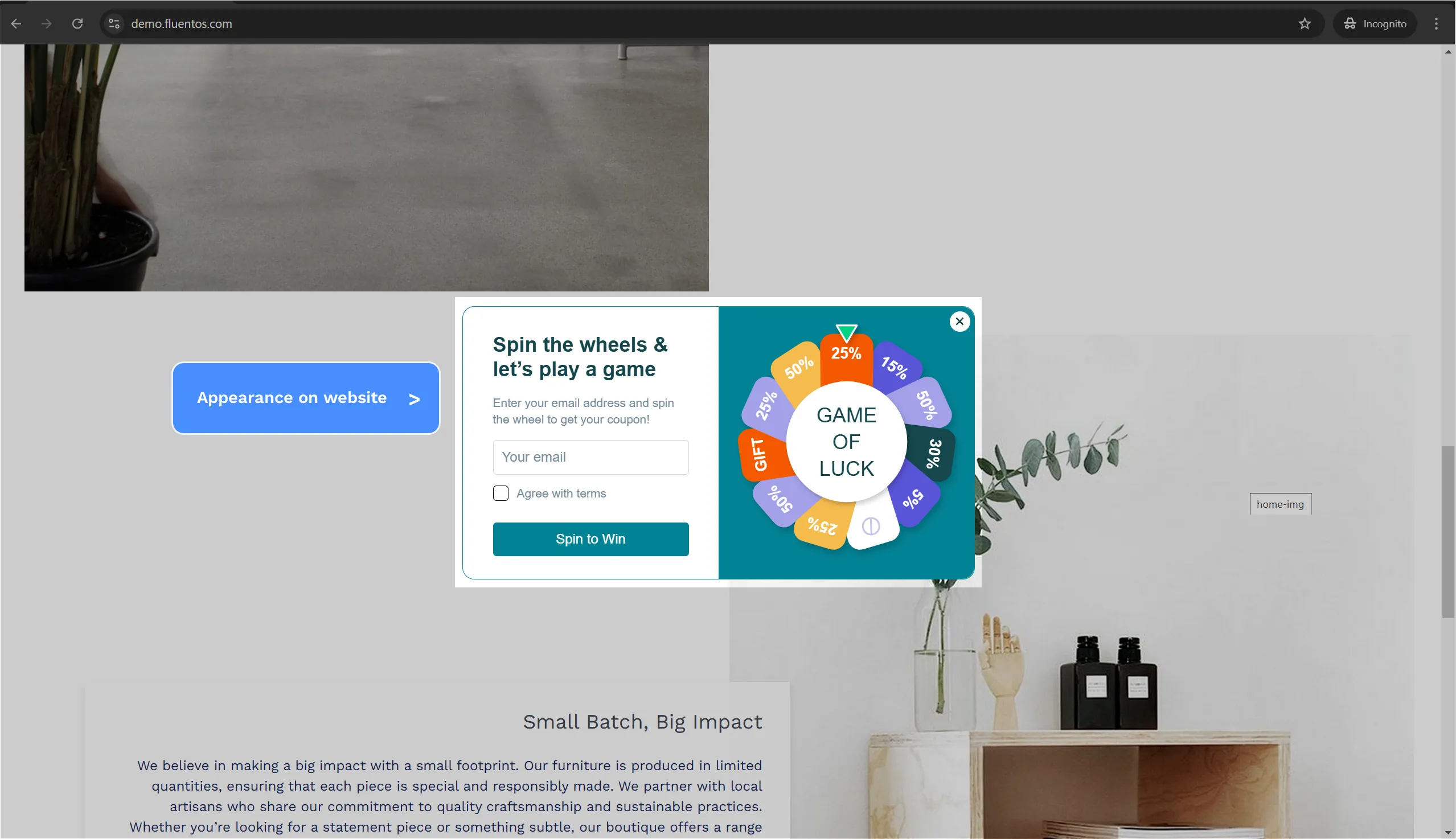This screenshot has height=839, width=1456.
Task: Toggle the Agree with terms checkbox
Action: pos(501,493)
